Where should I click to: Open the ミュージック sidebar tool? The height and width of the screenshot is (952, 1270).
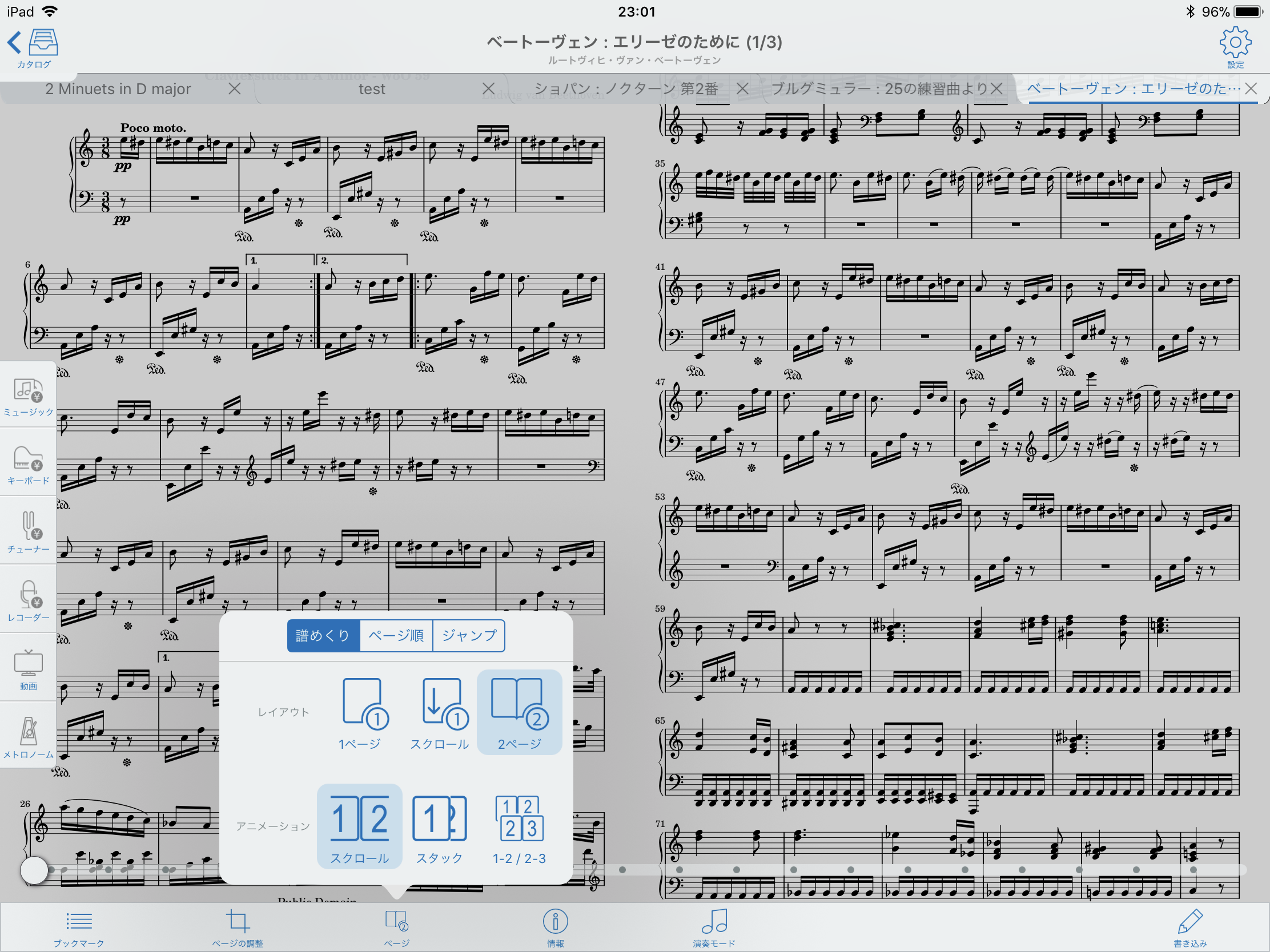pyautogui.click(x=28, y=397)
